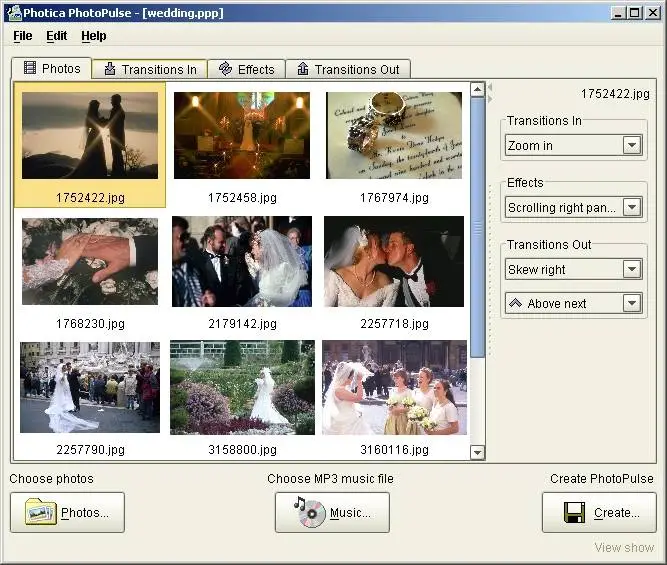Open the Edit menu
The width and height of the screenshot is (667, 565).
coord(57,36)
